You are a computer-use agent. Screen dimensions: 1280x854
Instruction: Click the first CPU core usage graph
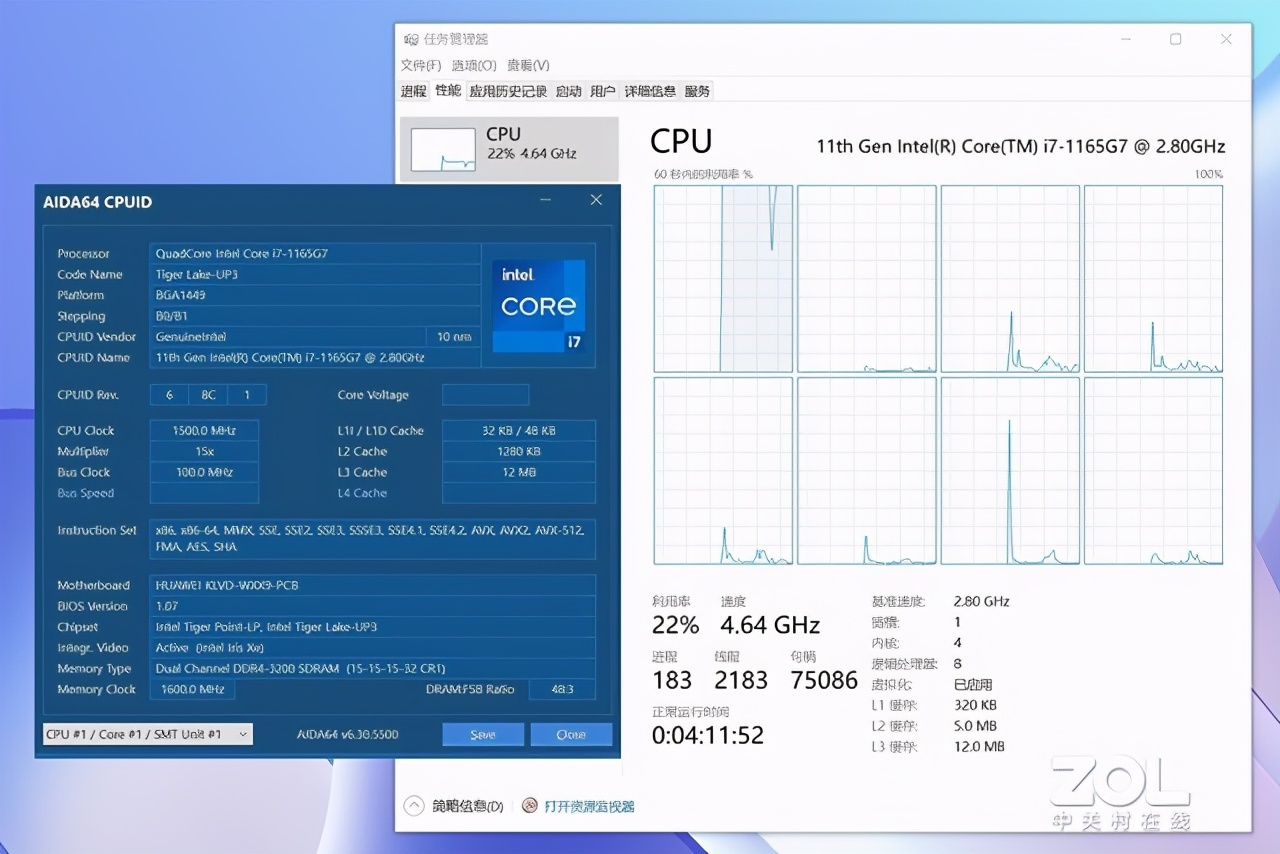pyautogui.click(x=722, y=278)
